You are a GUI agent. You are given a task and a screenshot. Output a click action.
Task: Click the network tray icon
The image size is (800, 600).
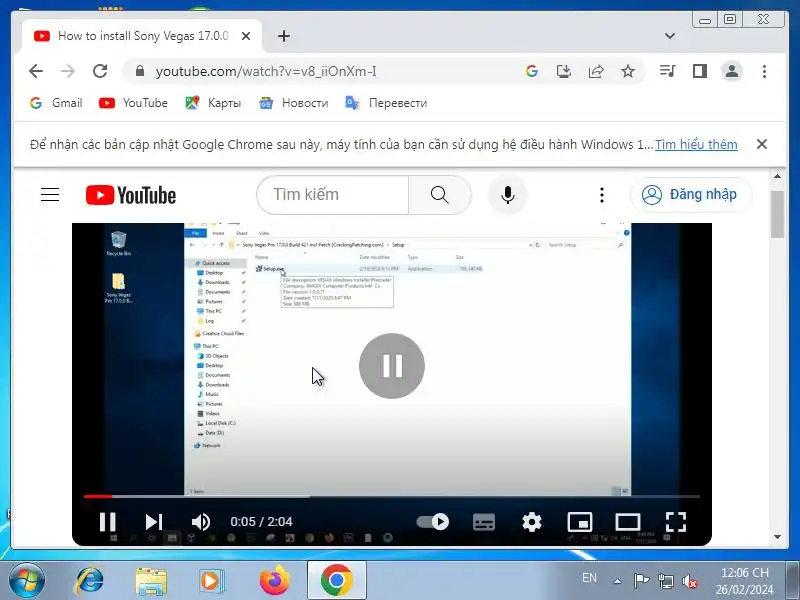665,581
